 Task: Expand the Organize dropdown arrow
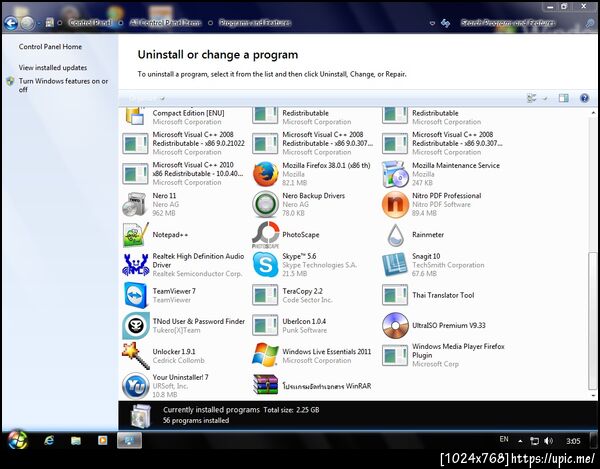(x=162, y=98)
